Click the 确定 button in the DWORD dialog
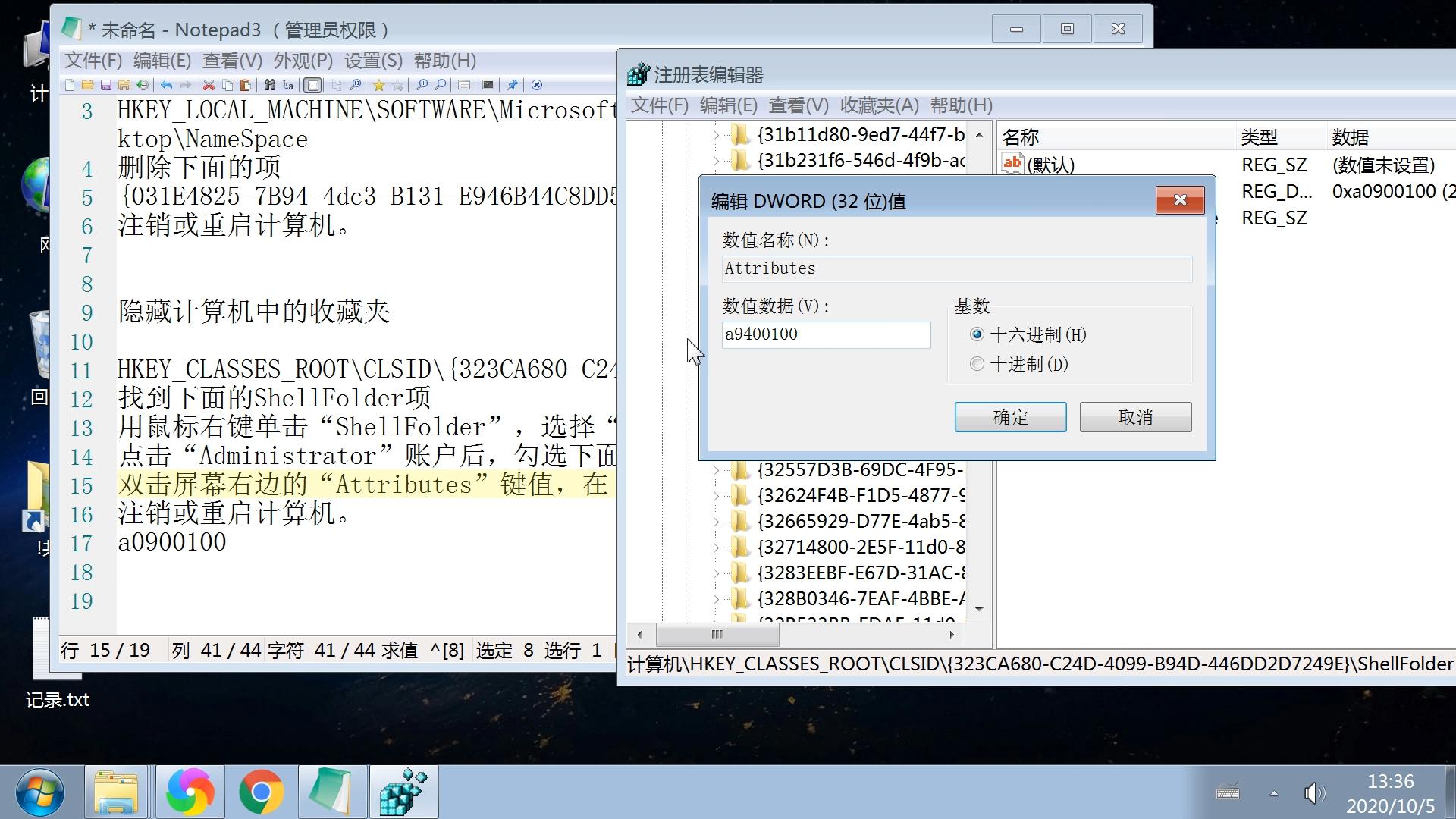The image size is (1456, 819). pyautogui.click(x=1010, y=417)
